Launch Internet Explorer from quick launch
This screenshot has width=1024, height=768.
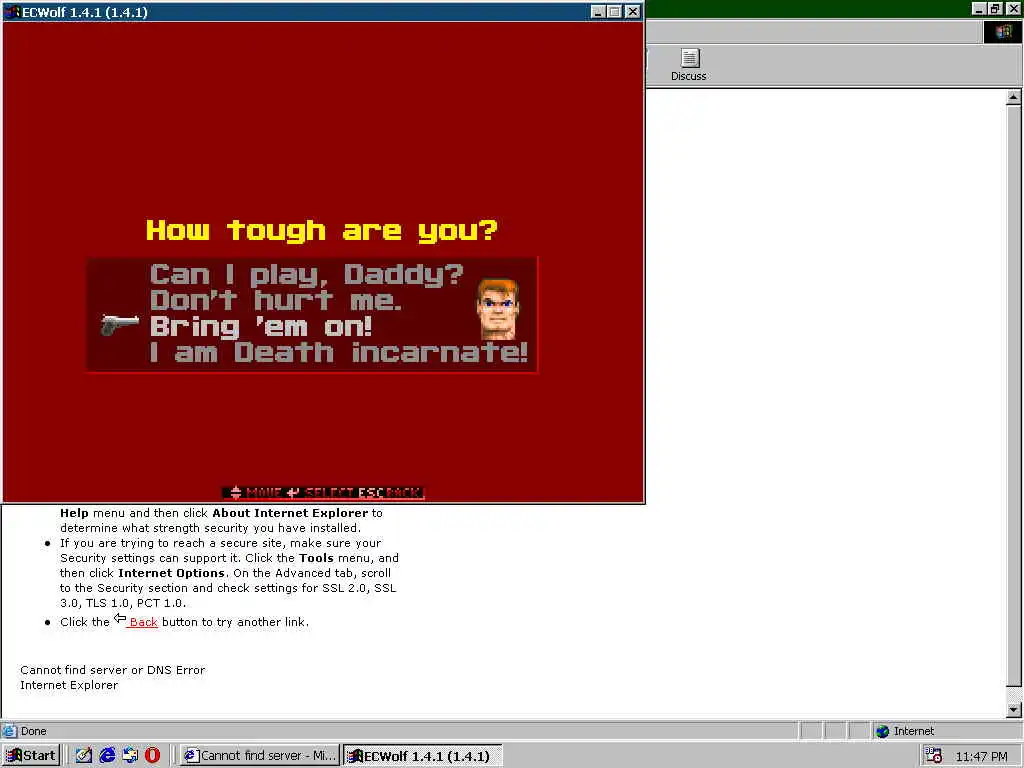click(x=107, y=756)
